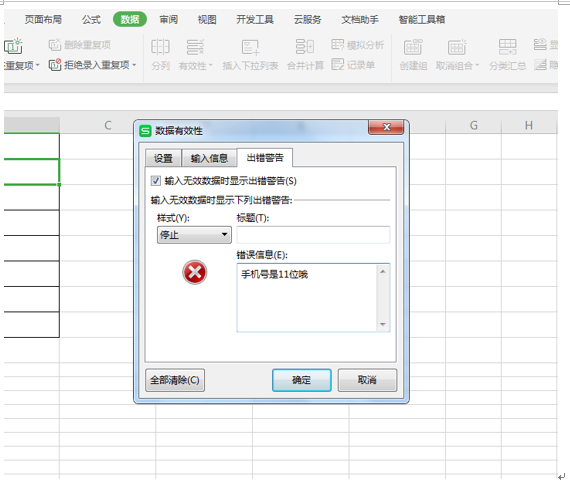Click the 合并计算 consolidate icon
The width and height of the screenshot is (570, 488).
305,47
